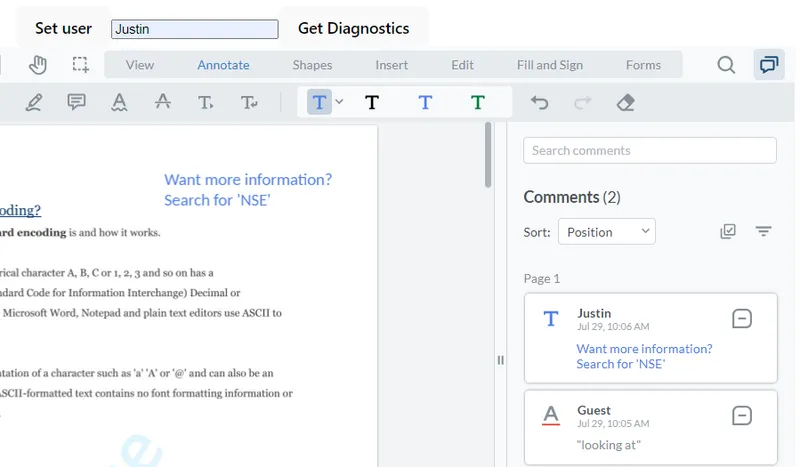Click the panel resize handle bar

tap(501, 360)
